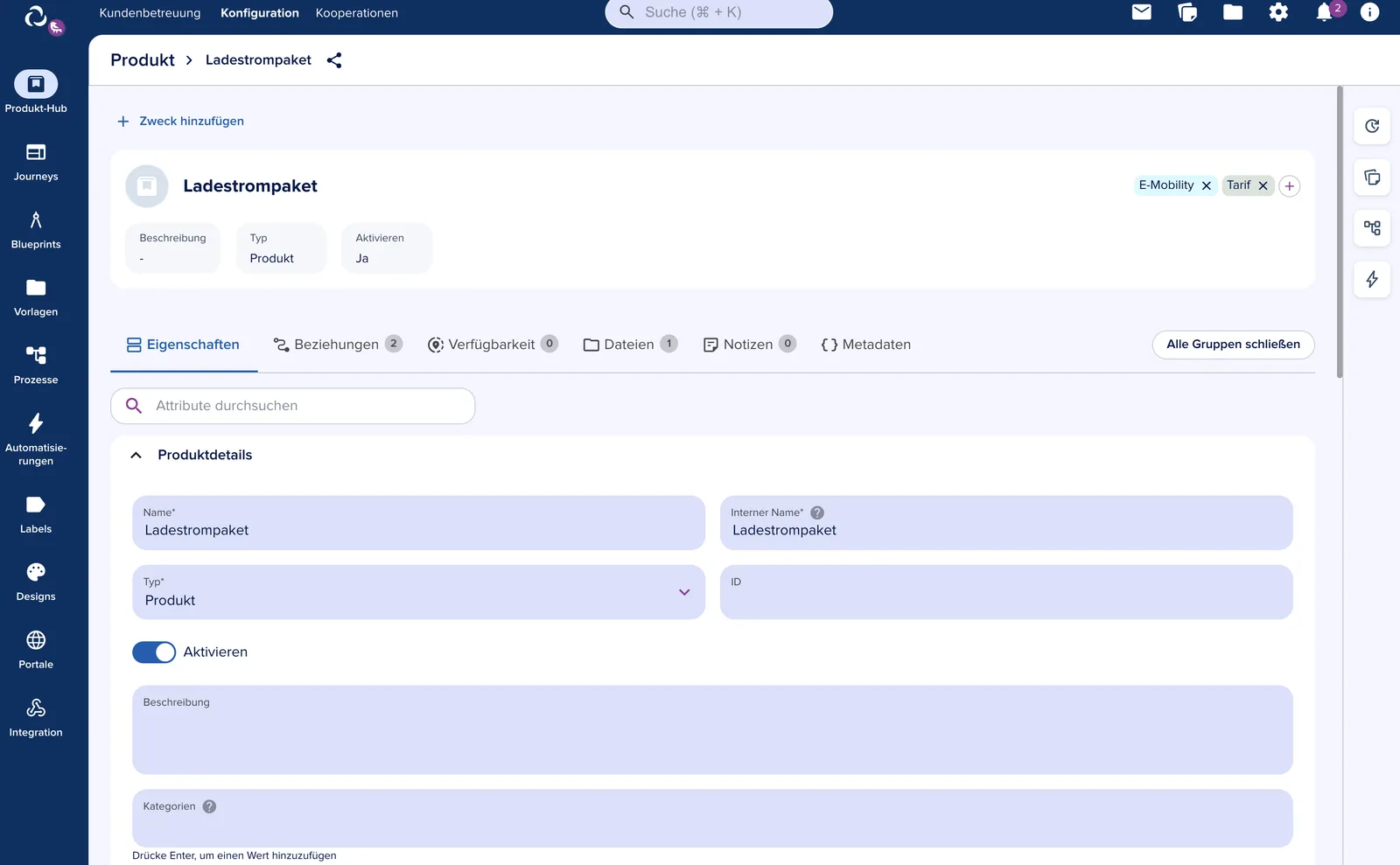Open notifications bell with badge

click(x=1325, y=12)
